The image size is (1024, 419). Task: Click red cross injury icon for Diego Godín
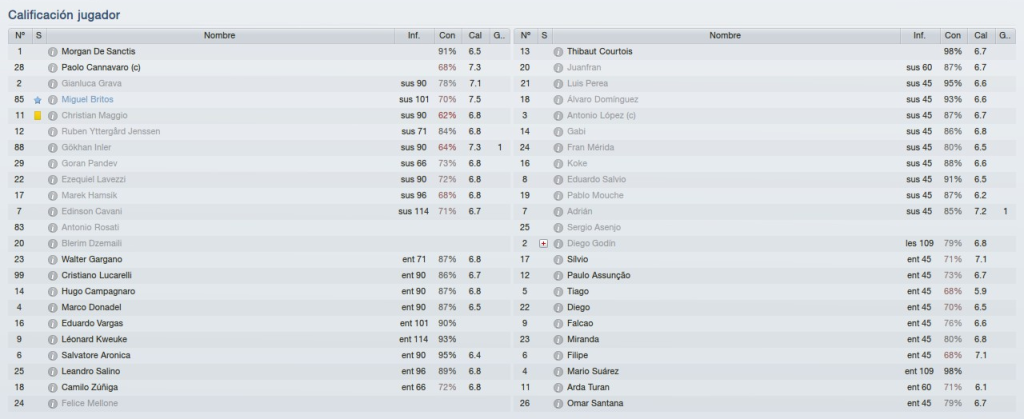(x=543, y=243)
